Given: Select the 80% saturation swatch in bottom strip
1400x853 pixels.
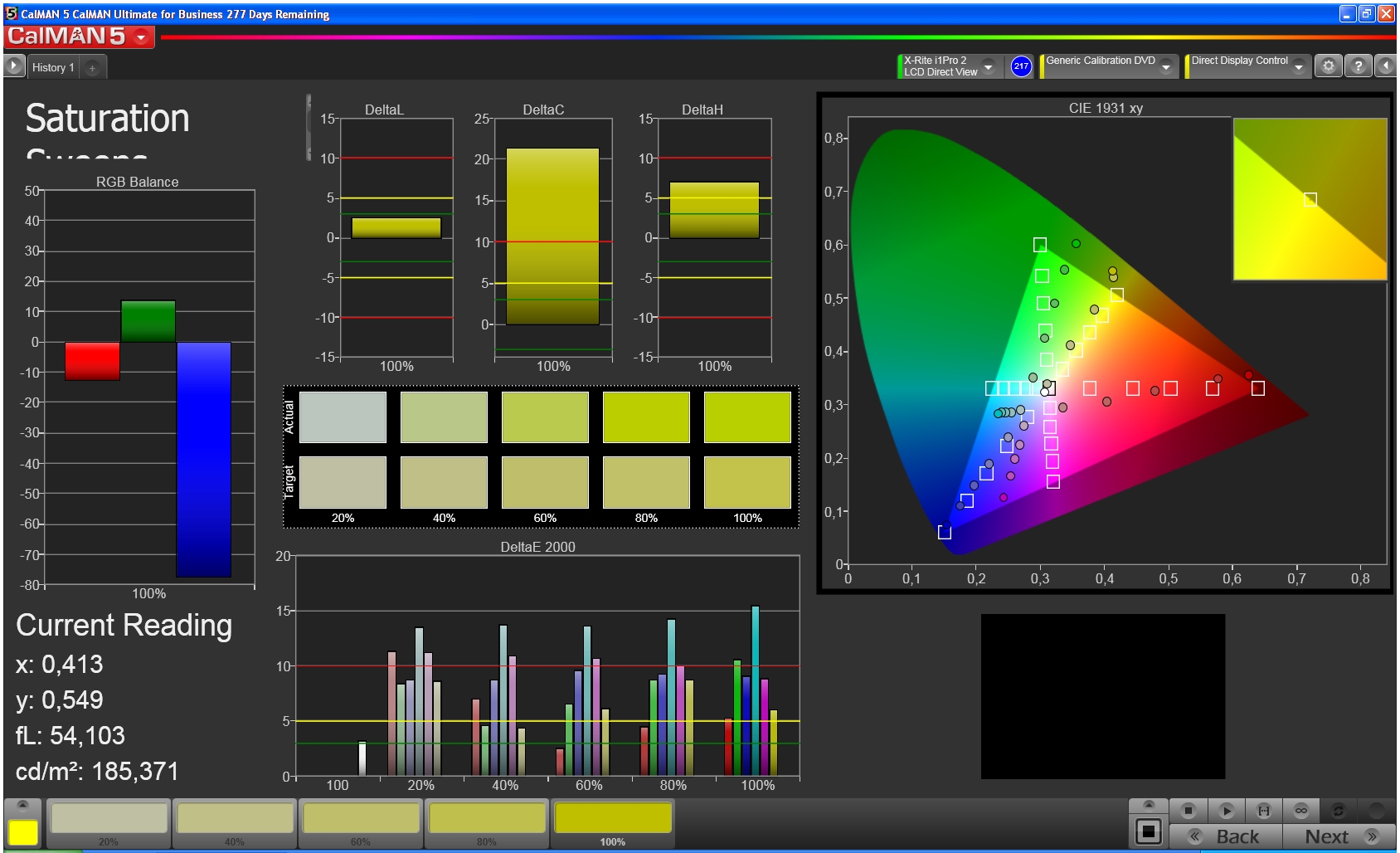Looking at the screenshot, I should click(x=487, y=823).
